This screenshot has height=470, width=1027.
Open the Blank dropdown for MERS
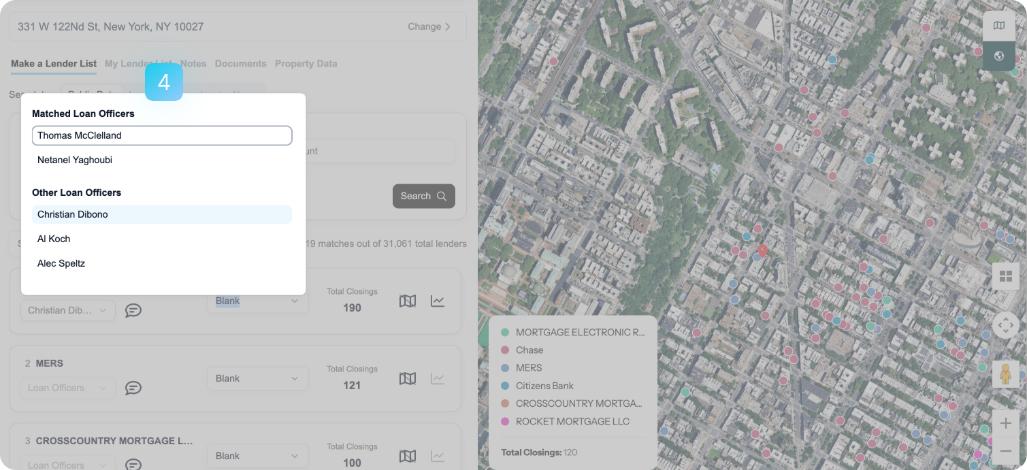click(258, 378)
